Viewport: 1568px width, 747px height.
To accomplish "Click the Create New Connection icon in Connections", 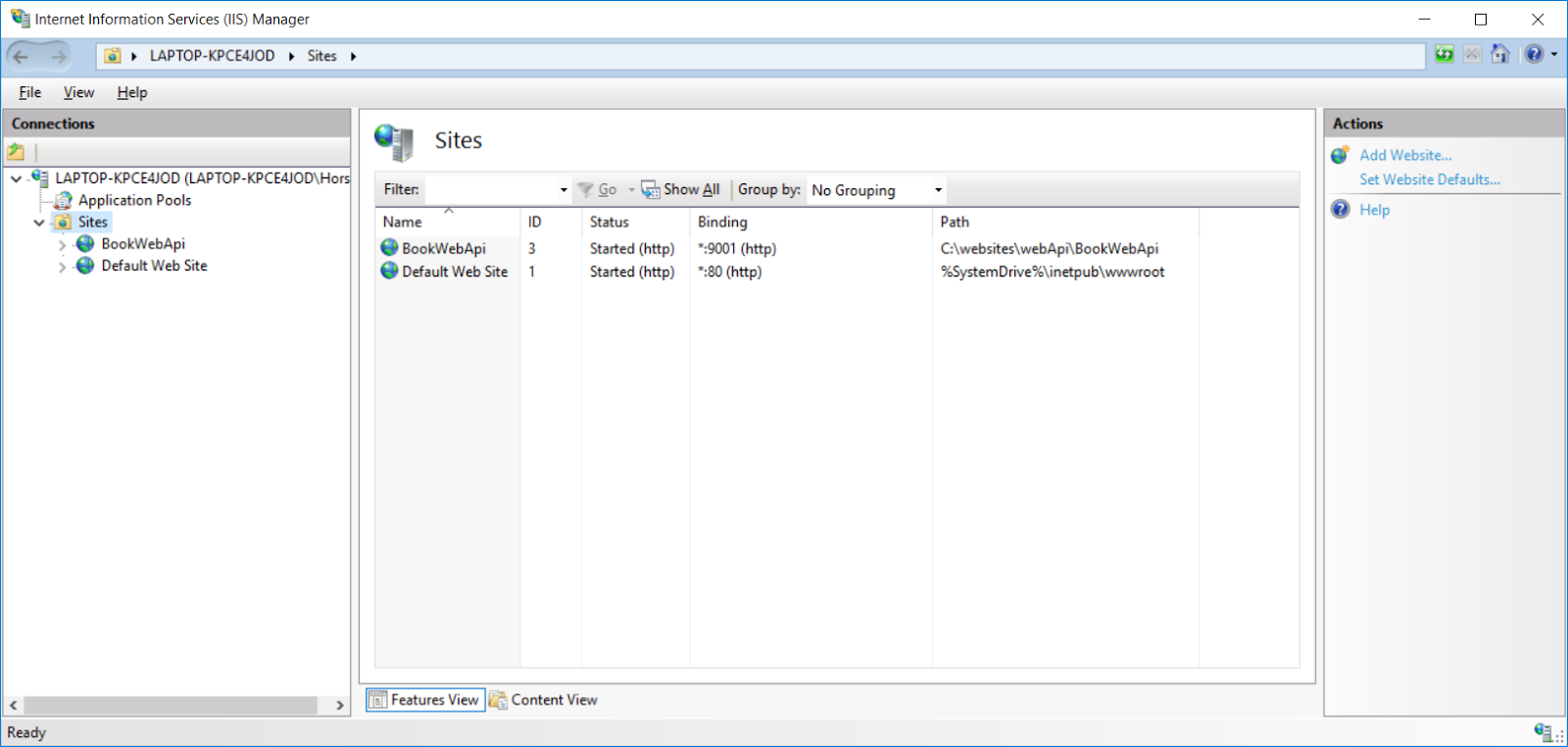I will click(16, 152).
